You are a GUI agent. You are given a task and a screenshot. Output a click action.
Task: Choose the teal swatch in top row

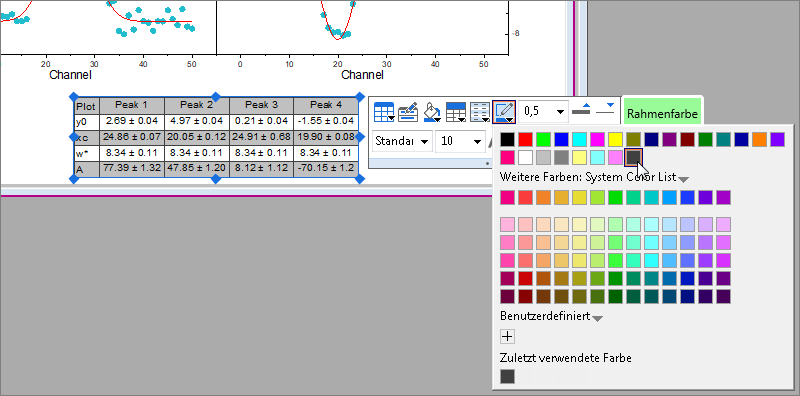723,139
